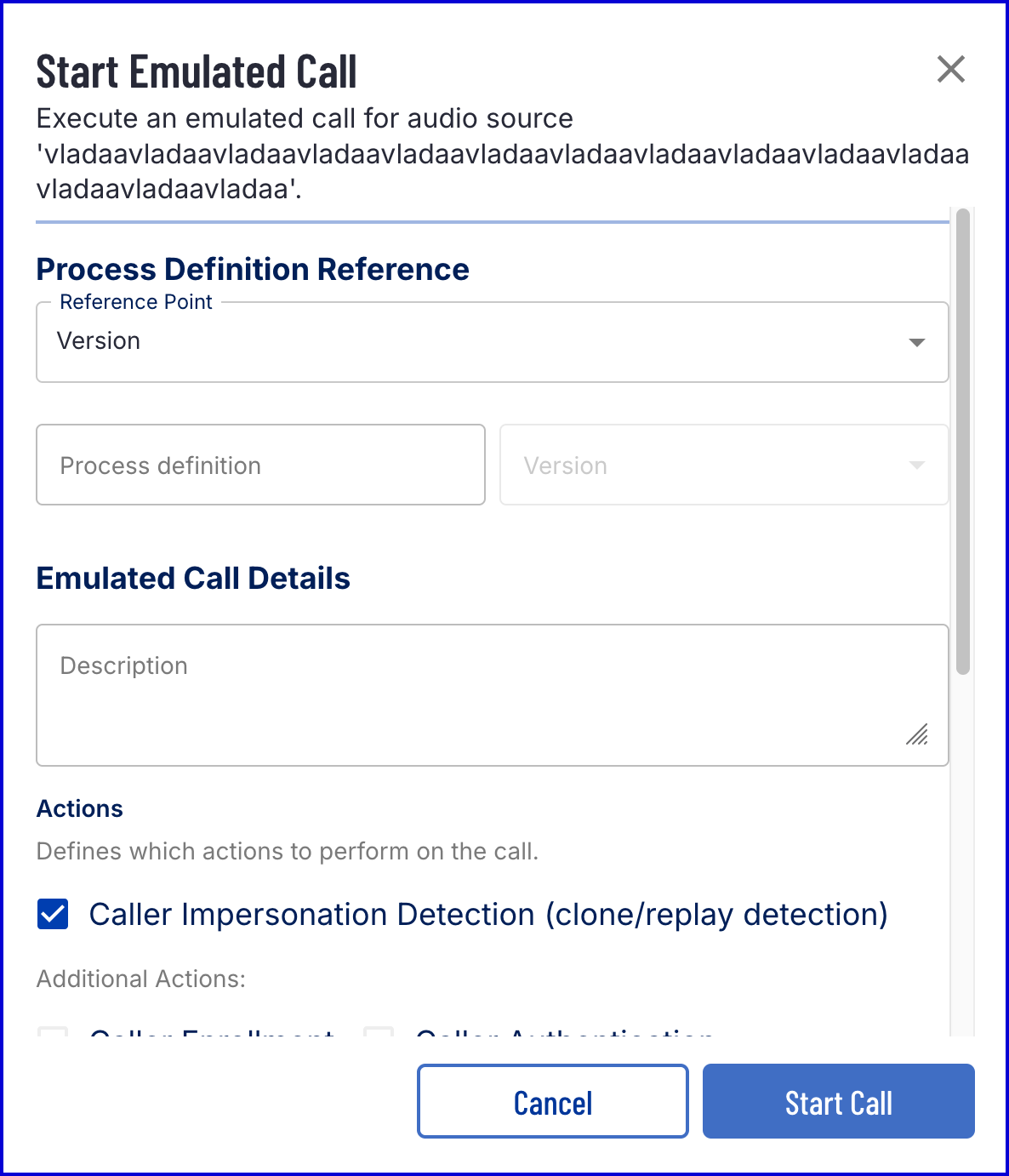Close the Start Emulated Call dialog
1009x1176 pixels.
[950, 69]
